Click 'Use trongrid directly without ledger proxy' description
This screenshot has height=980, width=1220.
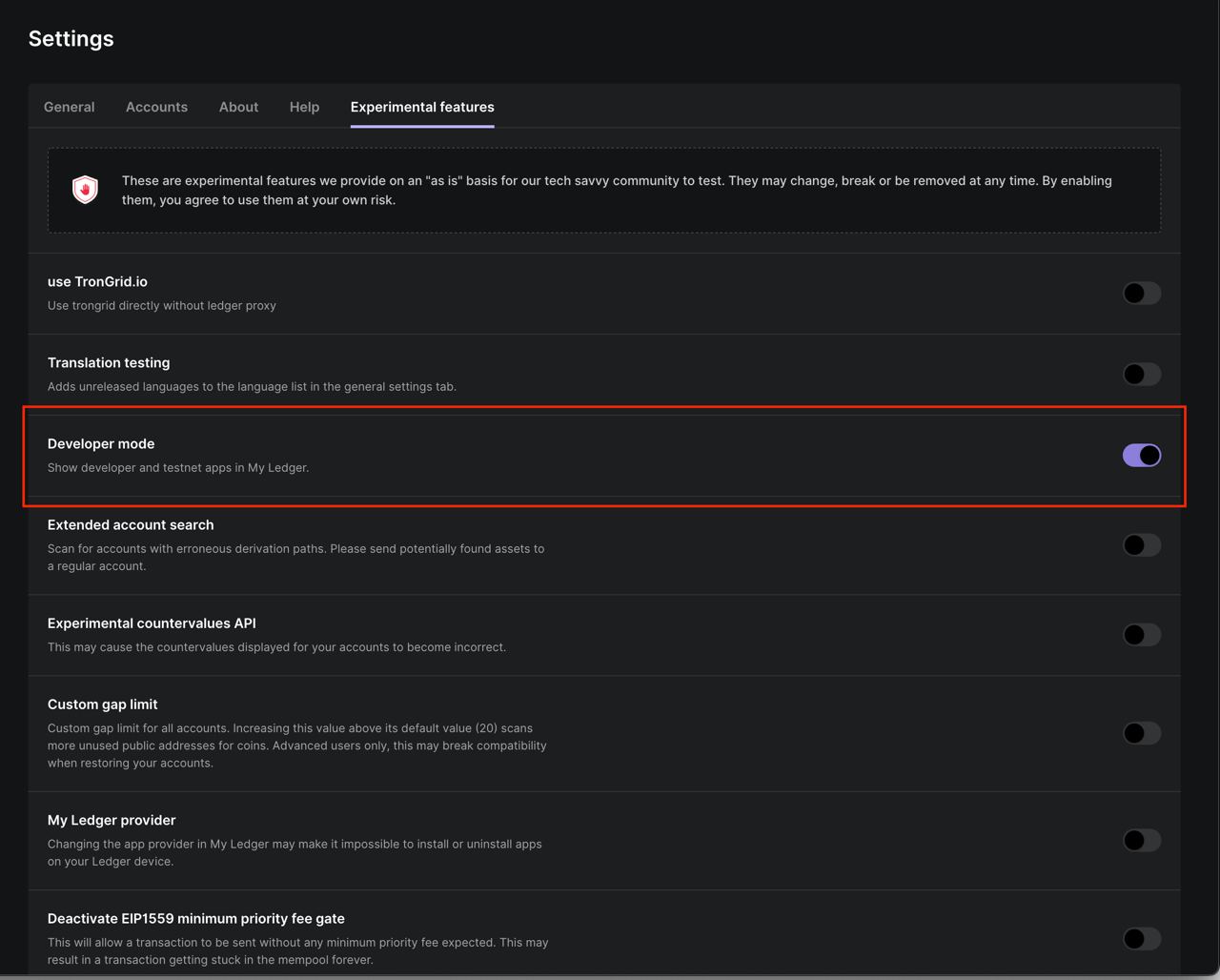click(x=162, y=306)
